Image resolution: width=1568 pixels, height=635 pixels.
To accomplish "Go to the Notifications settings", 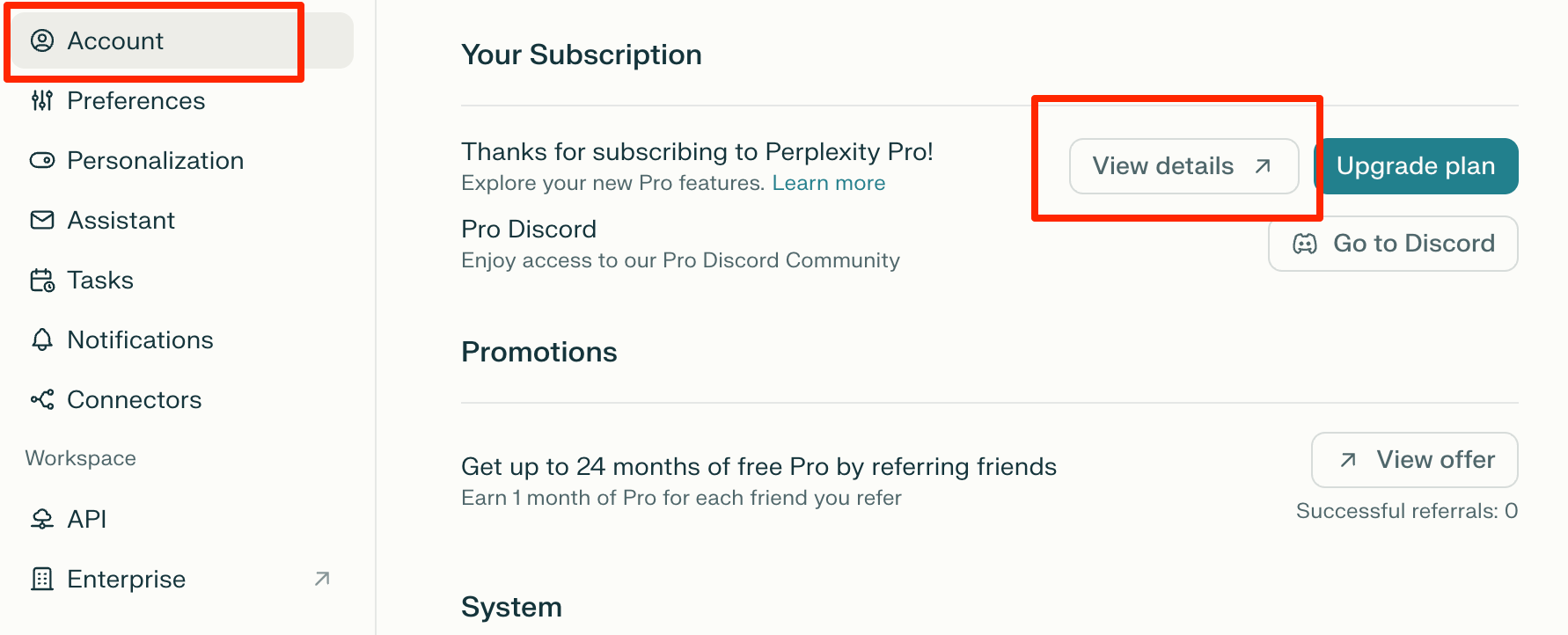I will click(x=140, y=340).
